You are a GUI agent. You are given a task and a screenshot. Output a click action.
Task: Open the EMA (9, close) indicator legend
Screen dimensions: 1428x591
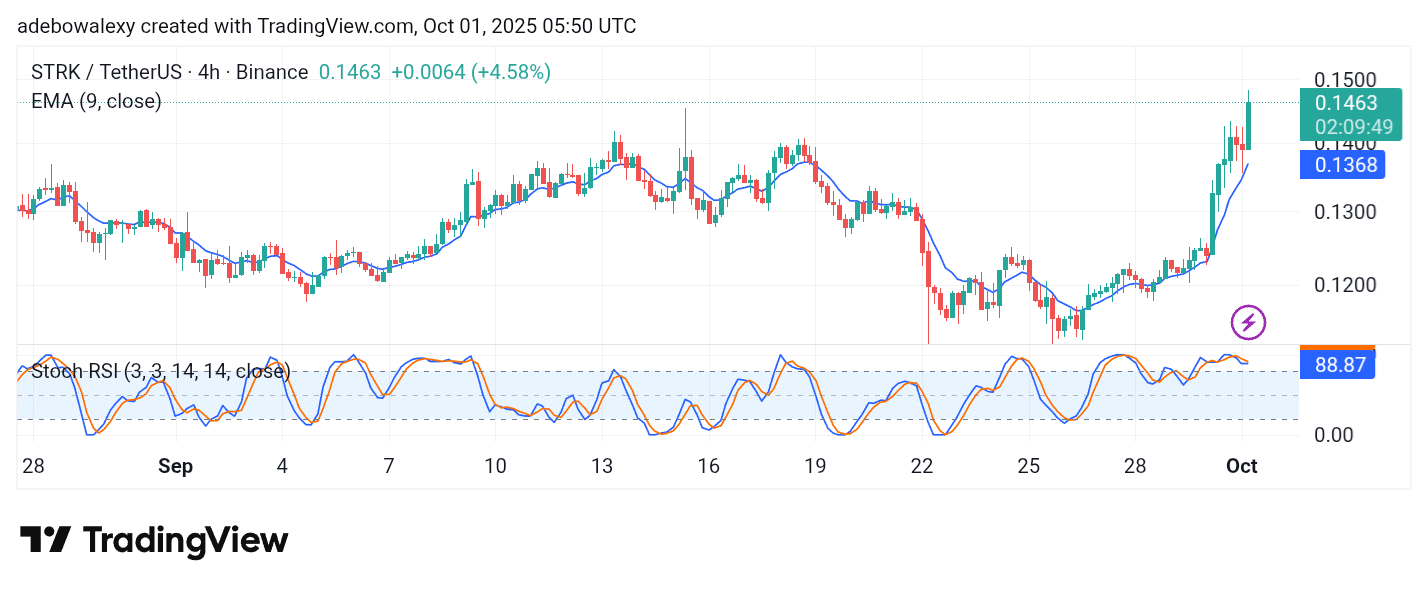coord(96,101)
